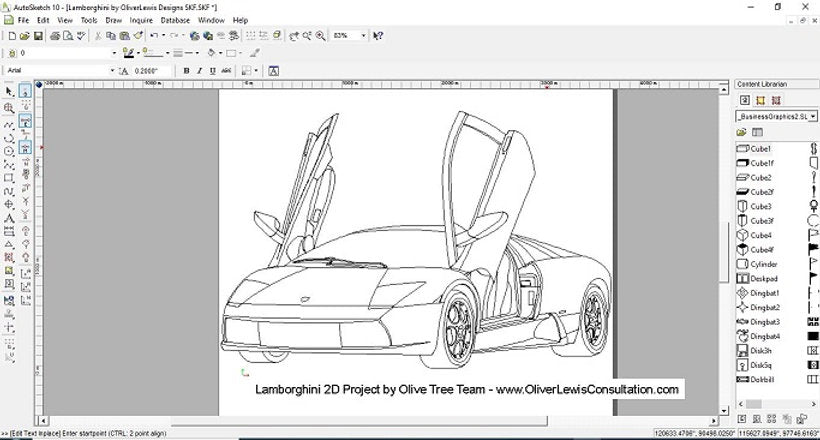
Task: Open the Arial font dropdown
Action: coord(112,70)
